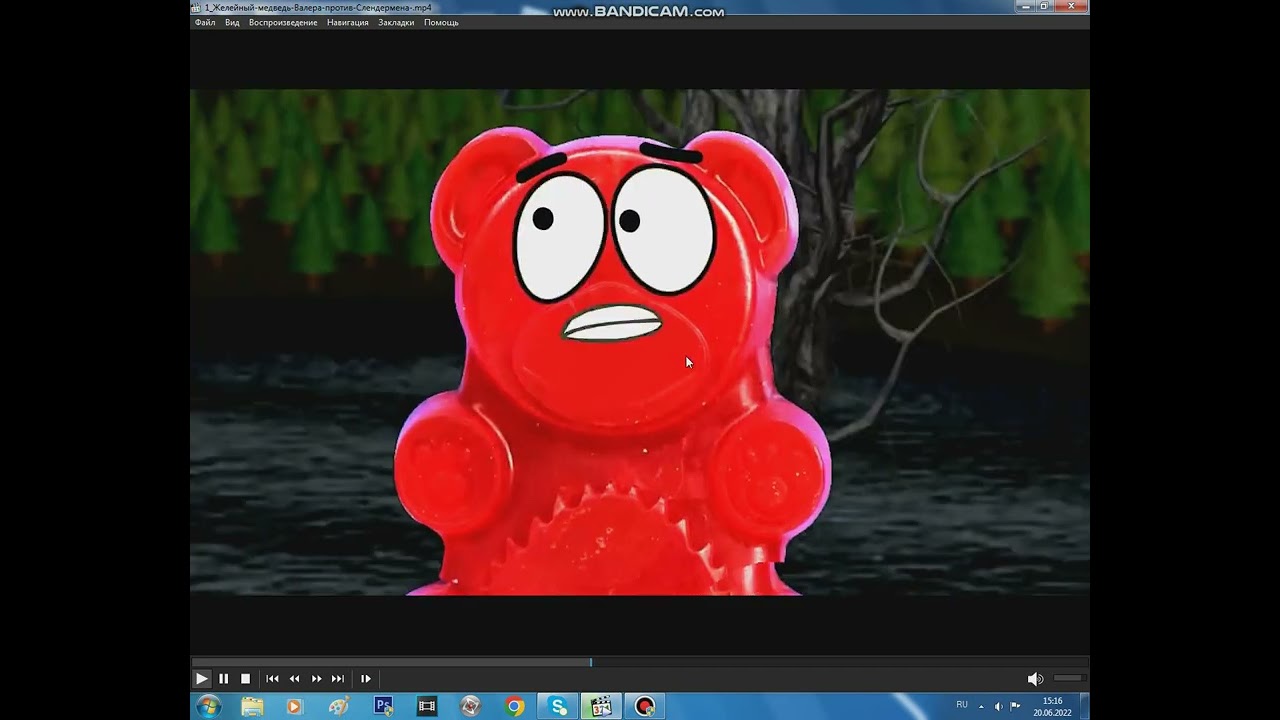Open the Paint icon in the taskbar
Viewport: 1280px width, 720px height.
tap(339, 706)
